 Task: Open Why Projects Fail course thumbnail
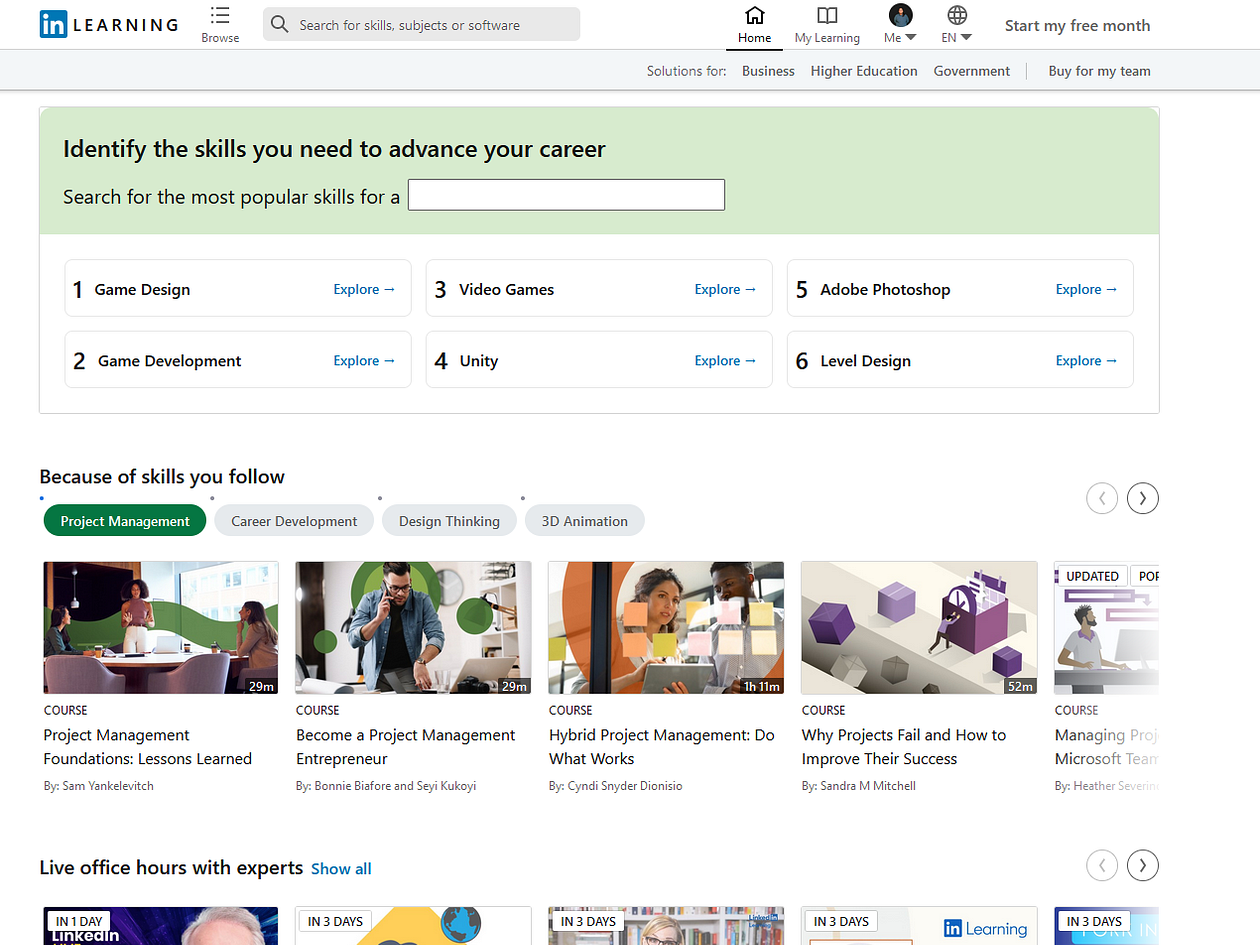point(919,628)
